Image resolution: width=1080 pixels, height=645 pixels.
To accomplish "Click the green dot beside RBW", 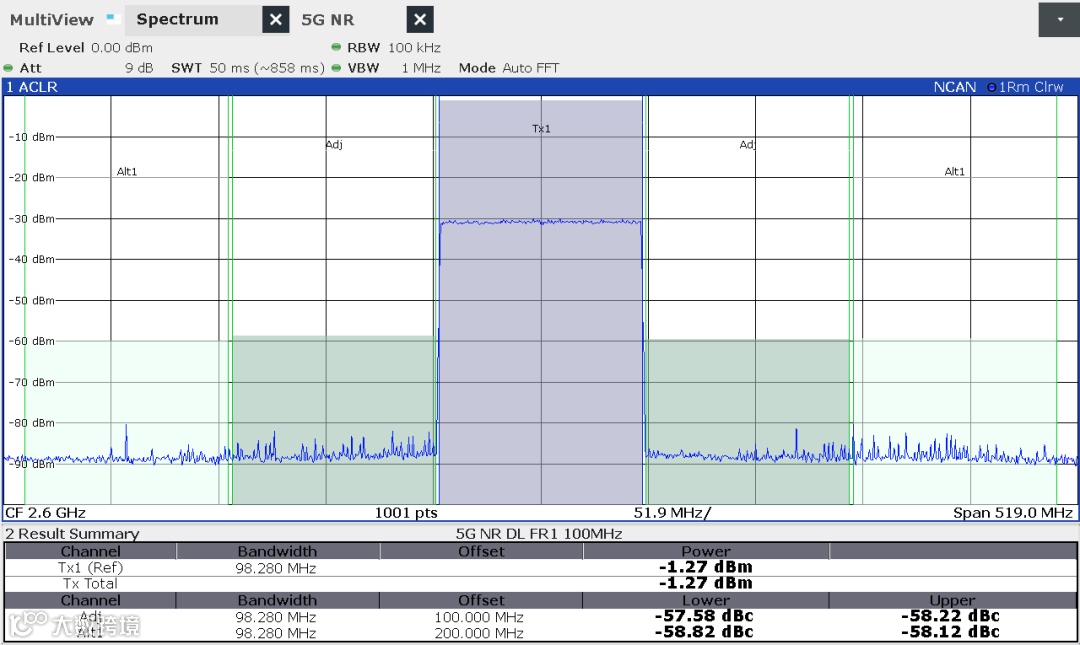I will (336, 48).
